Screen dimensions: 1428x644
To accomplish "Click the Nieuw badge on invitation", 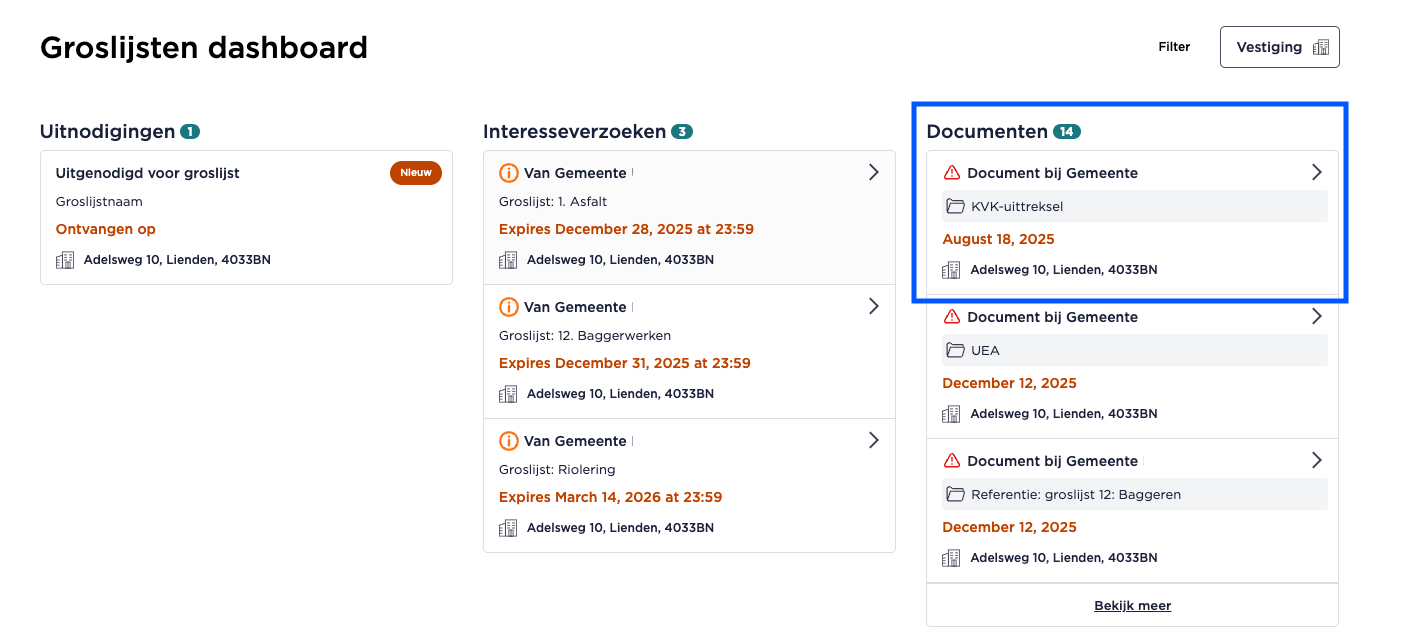I will click(x=415, y=173).
